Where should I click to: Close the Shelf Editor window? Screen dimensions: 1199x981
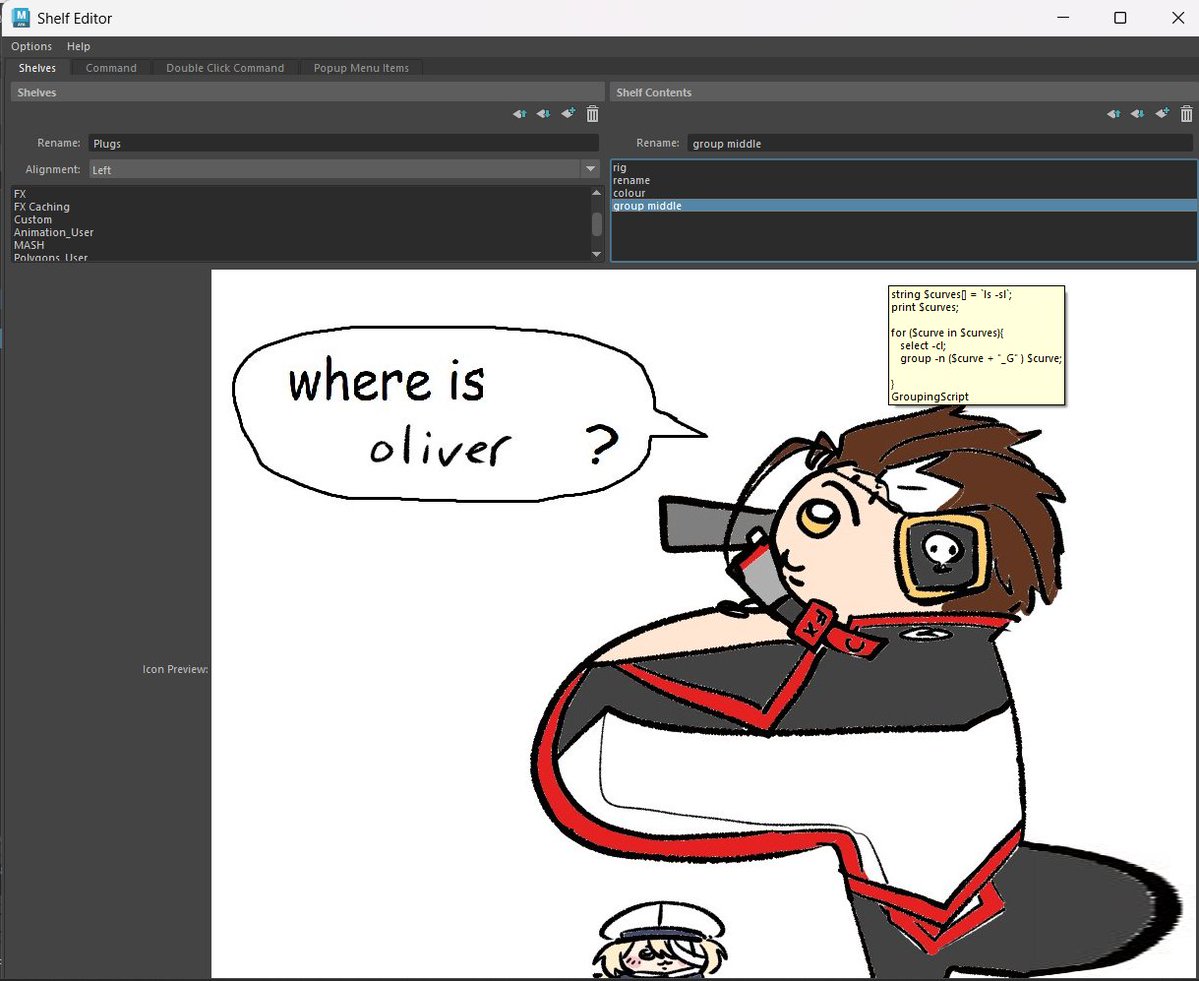click(1178, 18)
